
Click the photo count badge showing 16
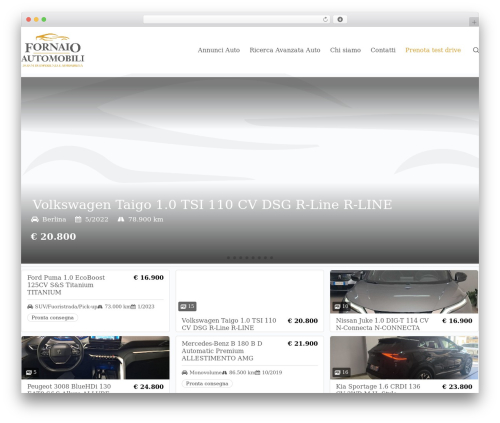342,372
